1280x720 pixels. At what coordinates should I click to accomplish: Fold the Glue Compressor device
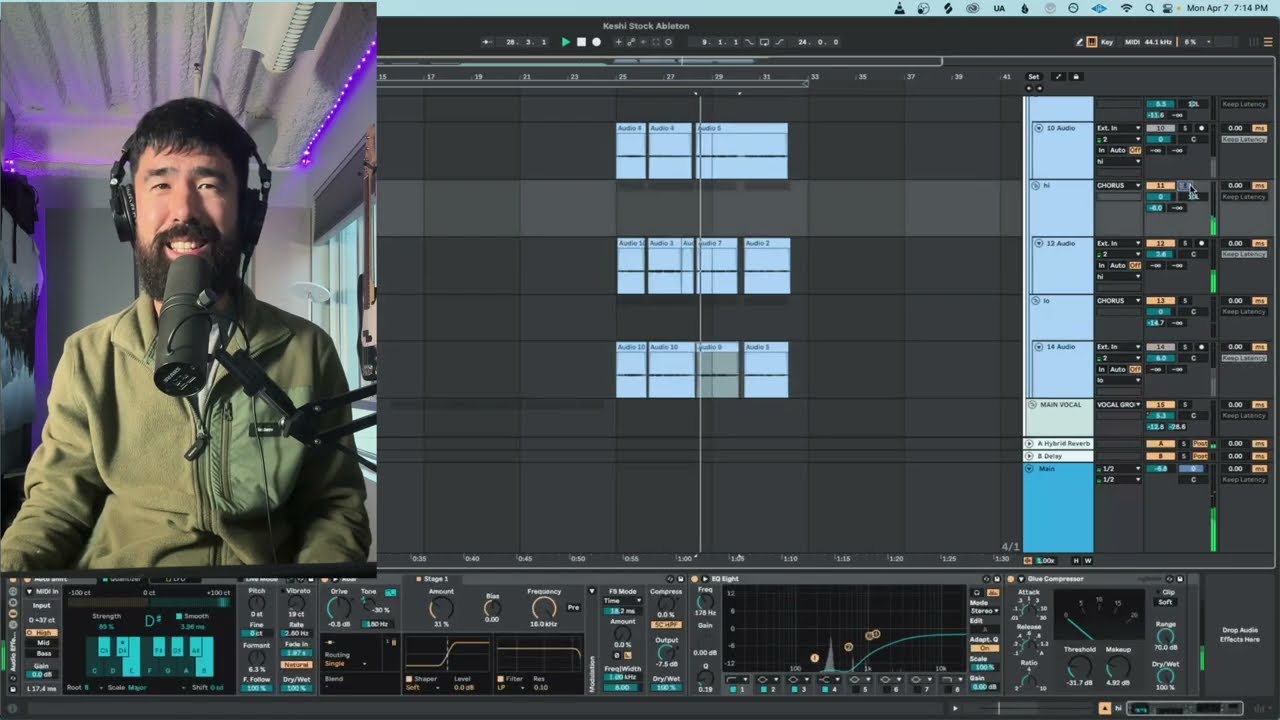(x=1021, y=579)
